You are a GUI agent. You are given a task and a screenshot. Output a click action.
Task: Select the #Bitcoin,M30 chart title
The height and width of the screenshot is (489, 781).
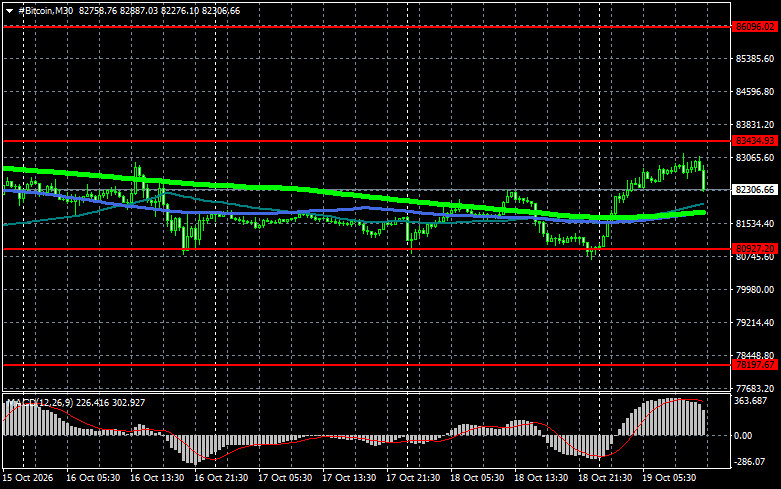(46, 10)
